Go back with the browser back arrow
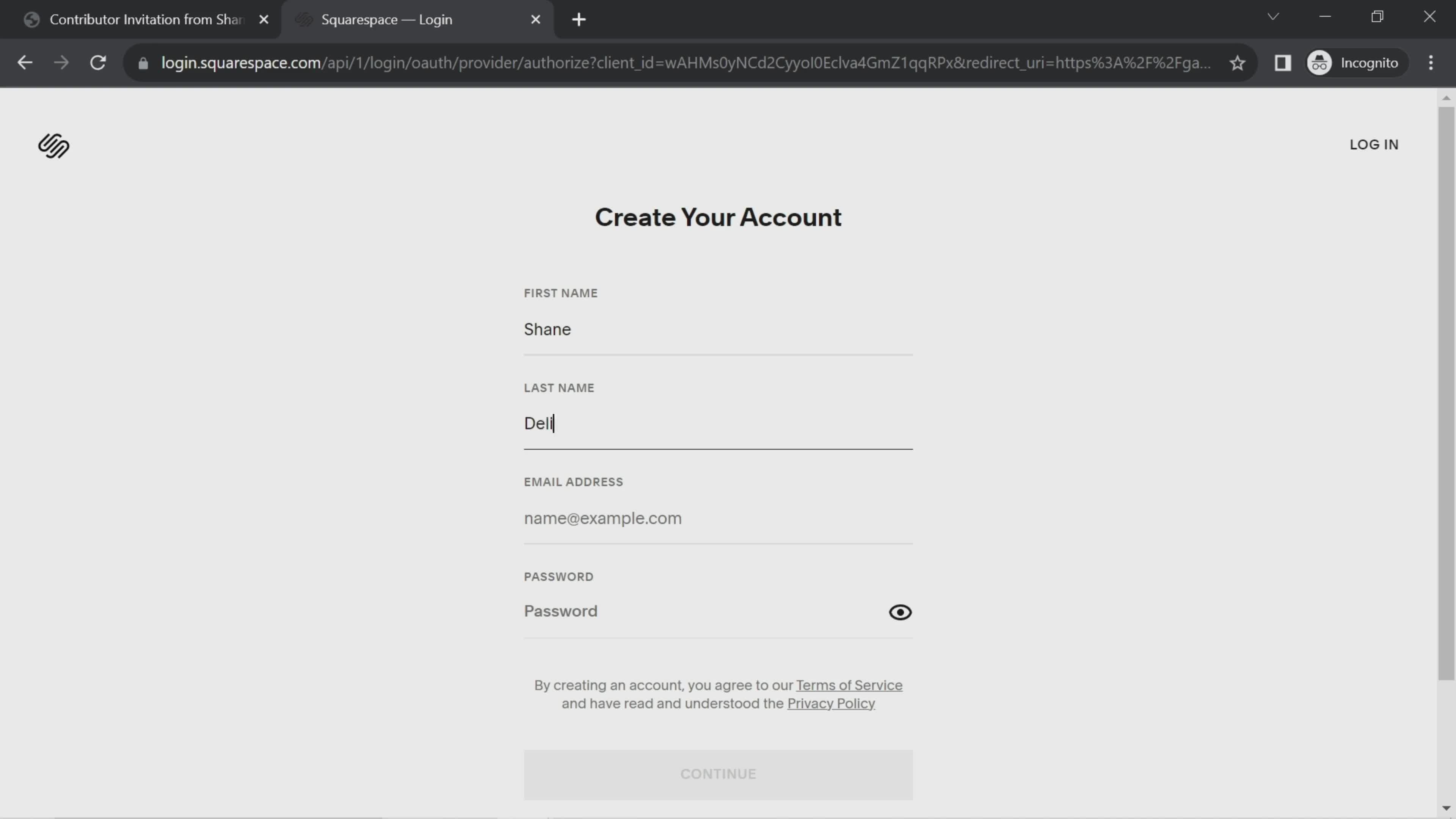Screen dimensions: 1456x819 25,63
